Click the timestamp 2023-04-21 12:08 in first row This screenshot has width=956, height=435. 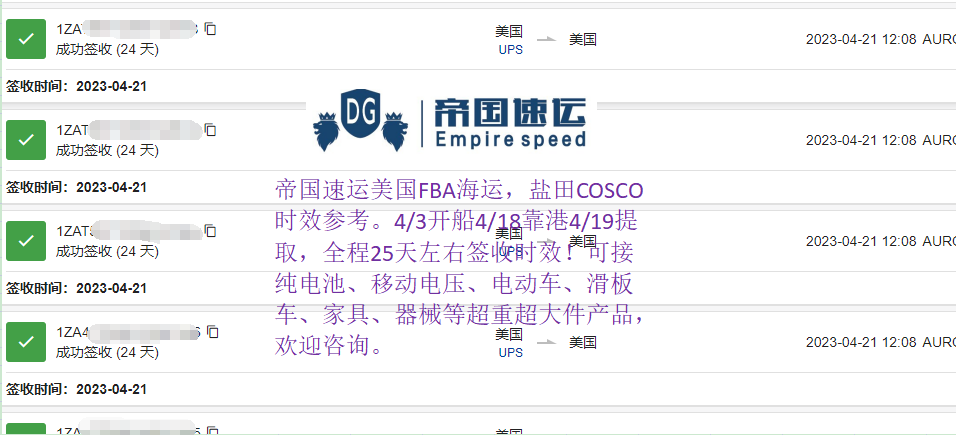tap(861, 39)
